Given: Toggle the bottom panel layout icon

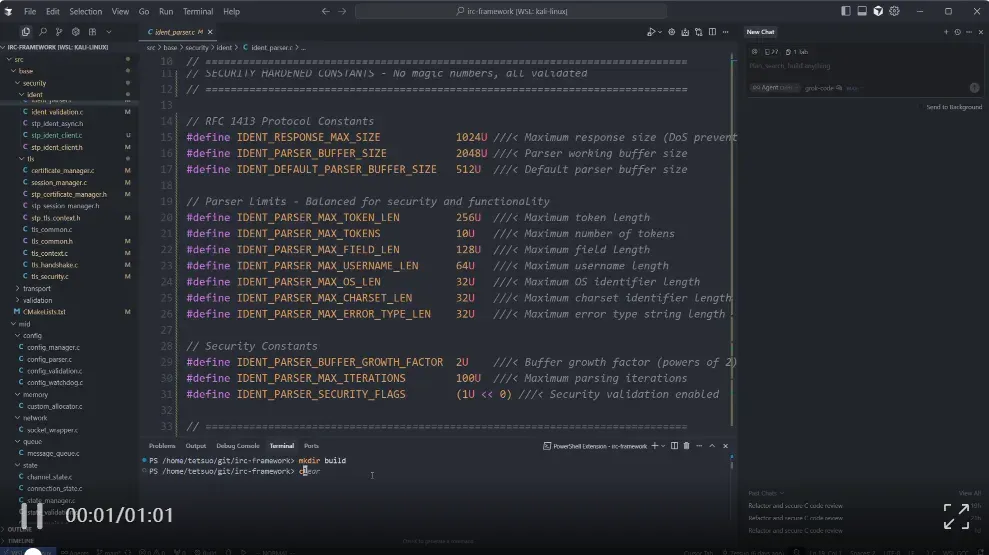Looking at the screenshot, I should [862, 11].
